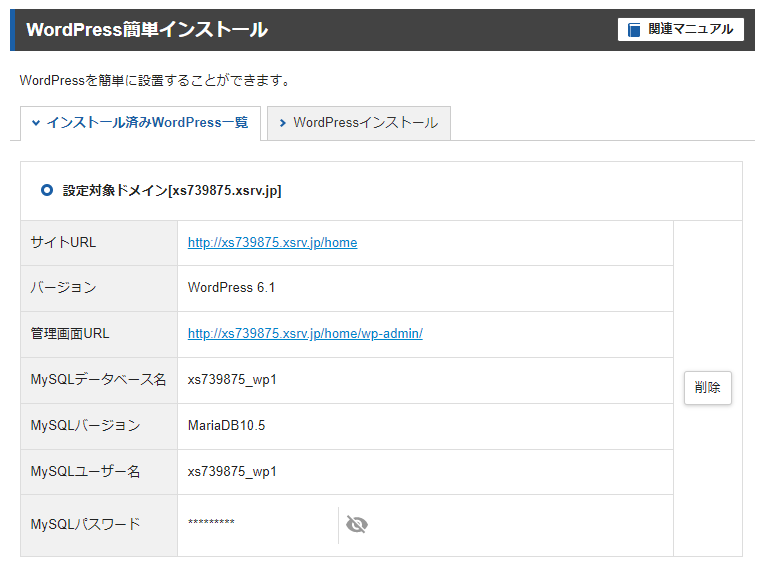Click the MySQLユーザー名 value xs739875_wp1
765x562 pixels.
point(232,472)
